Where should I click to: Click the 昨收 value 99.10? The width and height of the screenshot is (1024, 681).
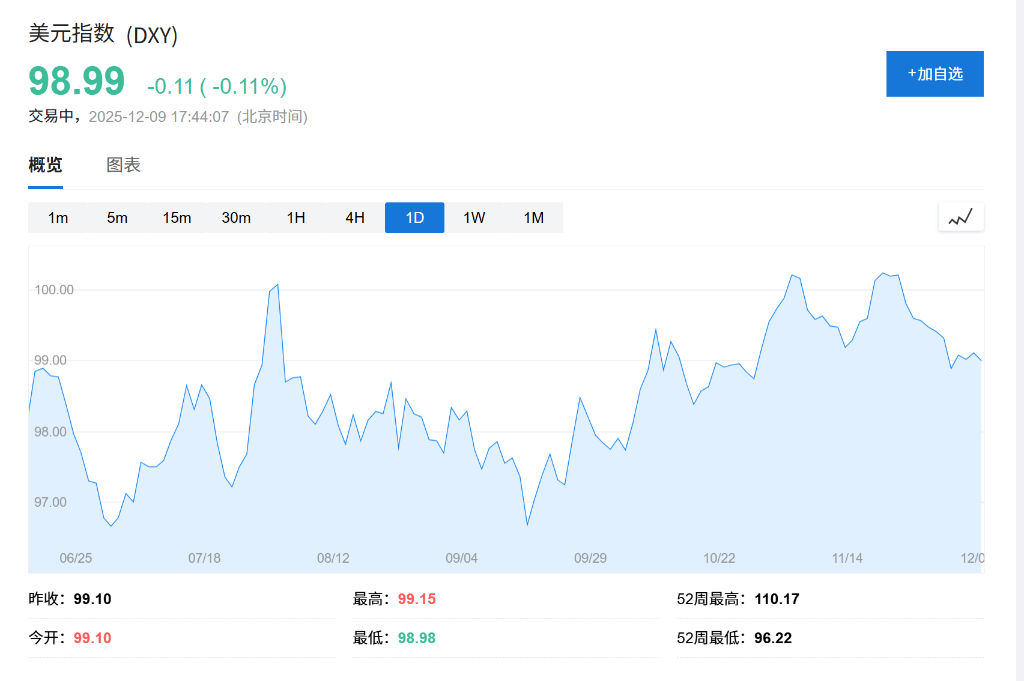pyautogui.click(x=94, y=598)
